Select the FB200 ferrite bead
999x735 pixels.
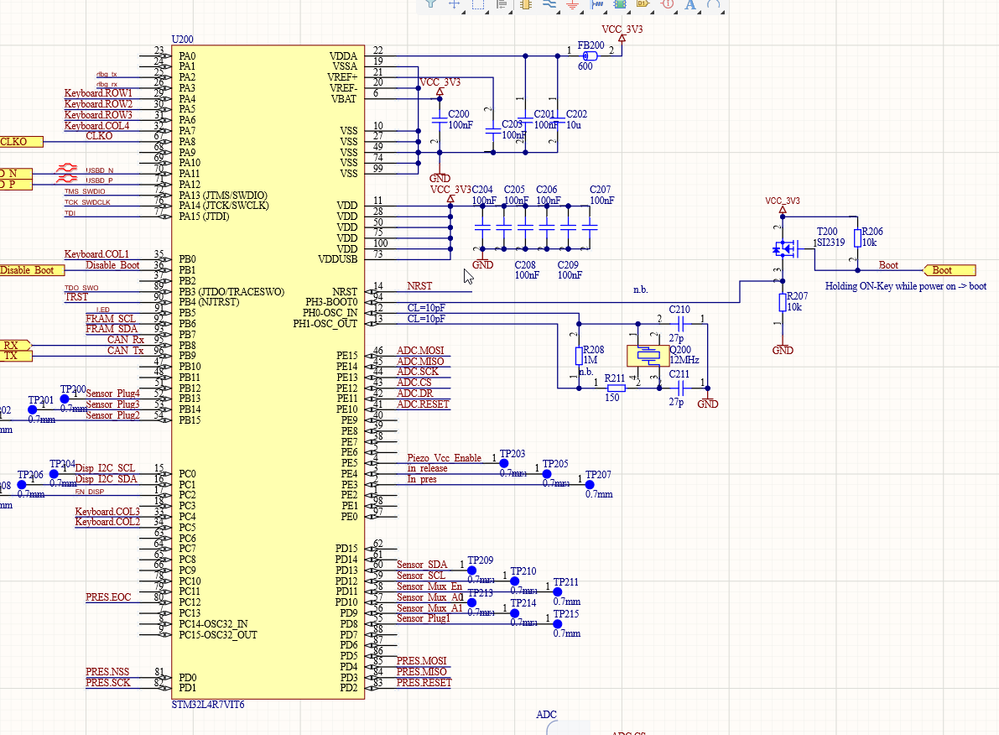point(591,56)
